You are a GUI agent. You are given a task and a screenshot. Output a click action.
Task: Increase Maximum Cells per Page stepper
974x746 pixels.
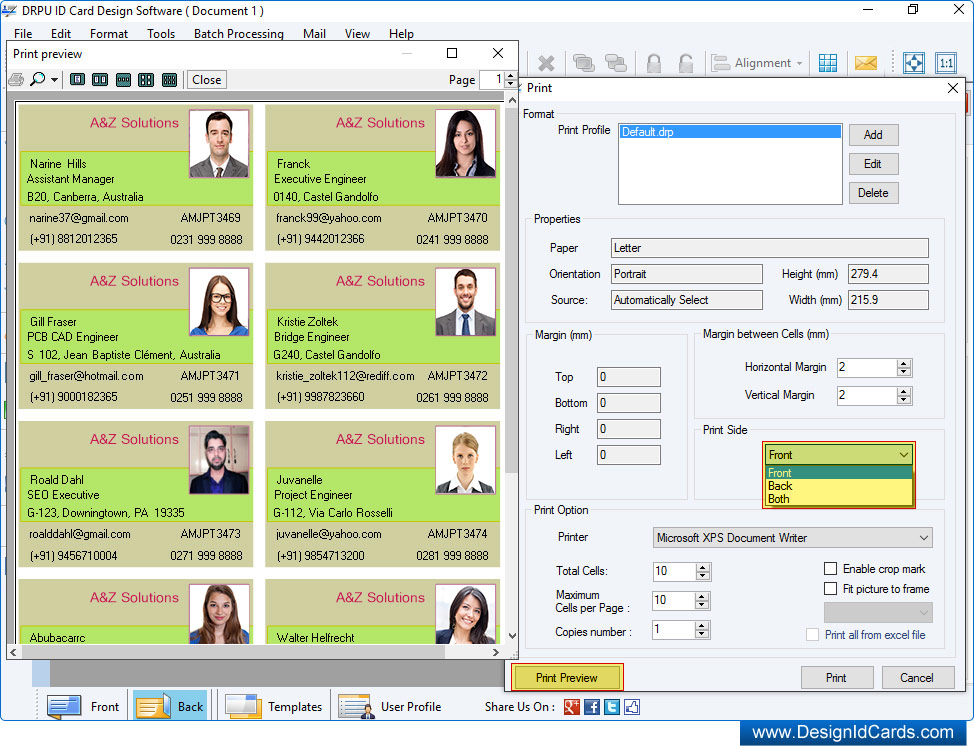click(x=702, y=596)
